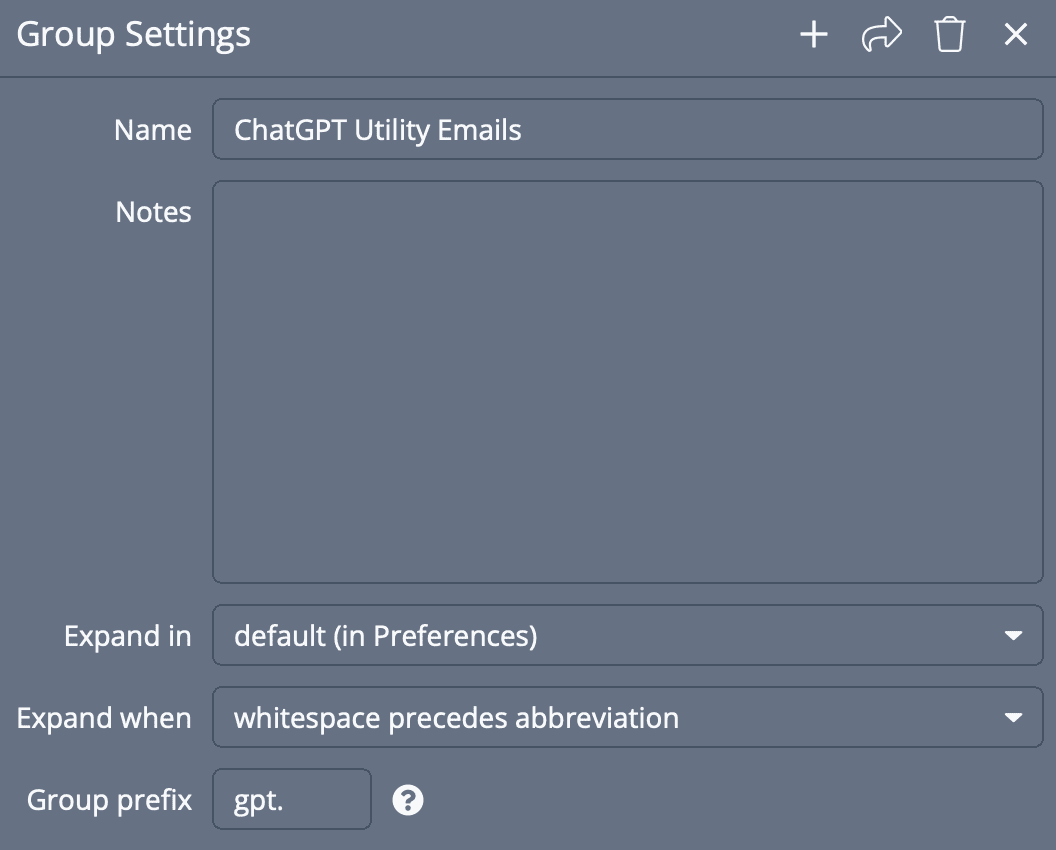
Task: Click the plus icon to add new snippet
Action: pyautogui.click(x=814, y=34)
